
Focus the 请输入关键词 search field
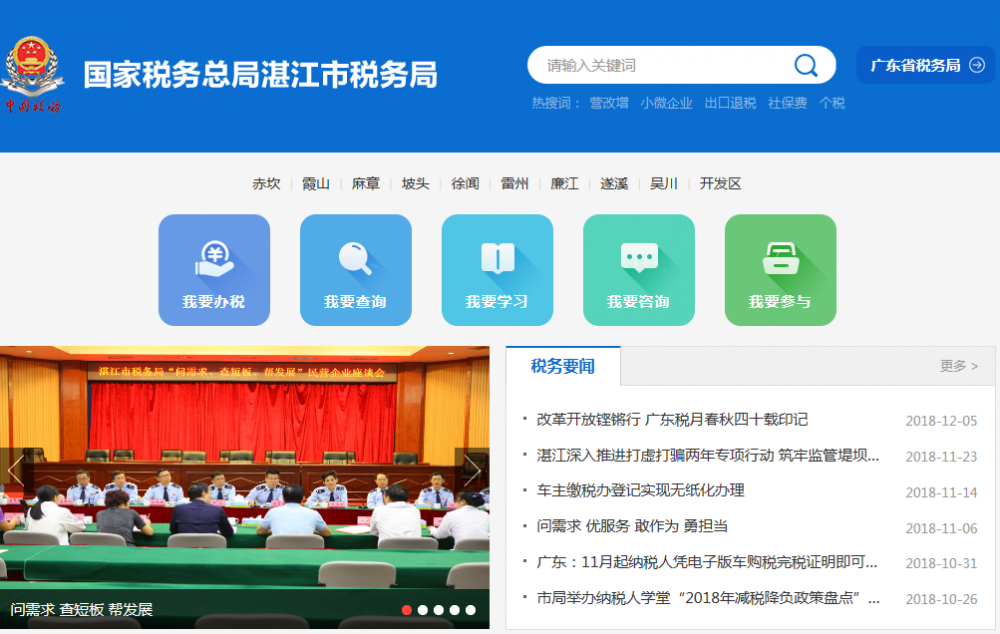(x=660, y=66)
